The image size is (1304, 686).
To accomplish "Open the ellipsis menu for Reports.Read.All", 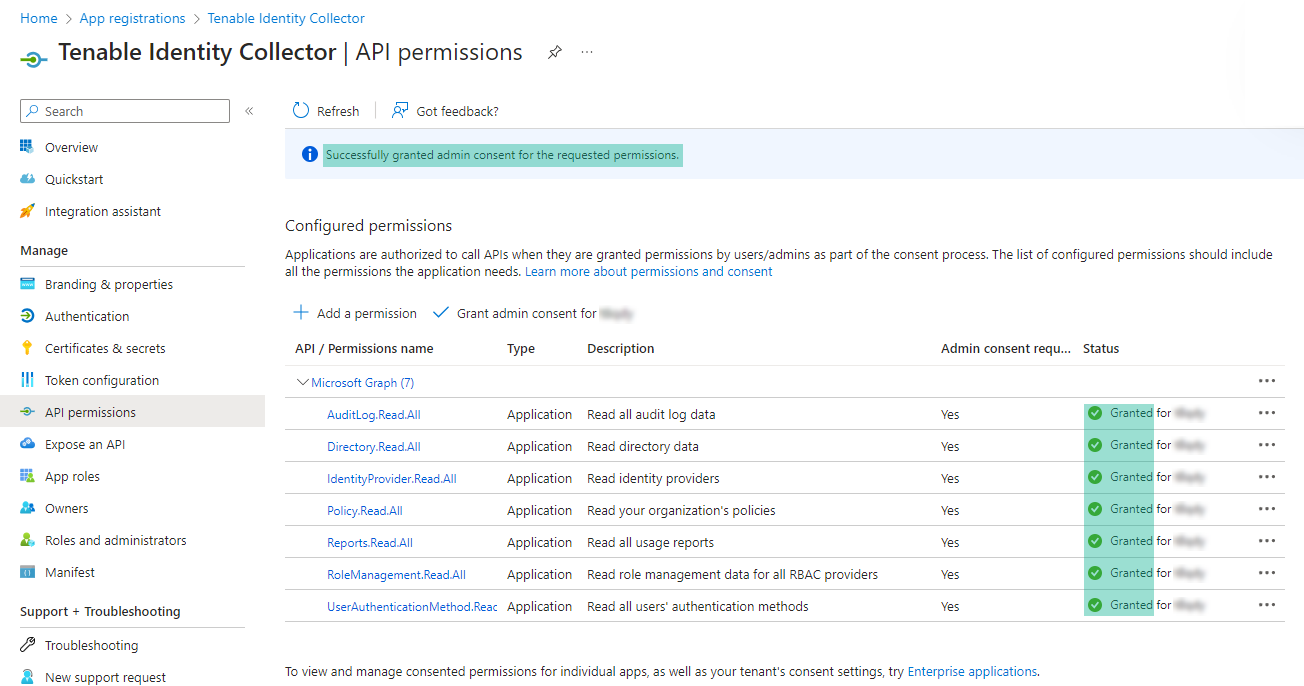I will coord(1267,541).
